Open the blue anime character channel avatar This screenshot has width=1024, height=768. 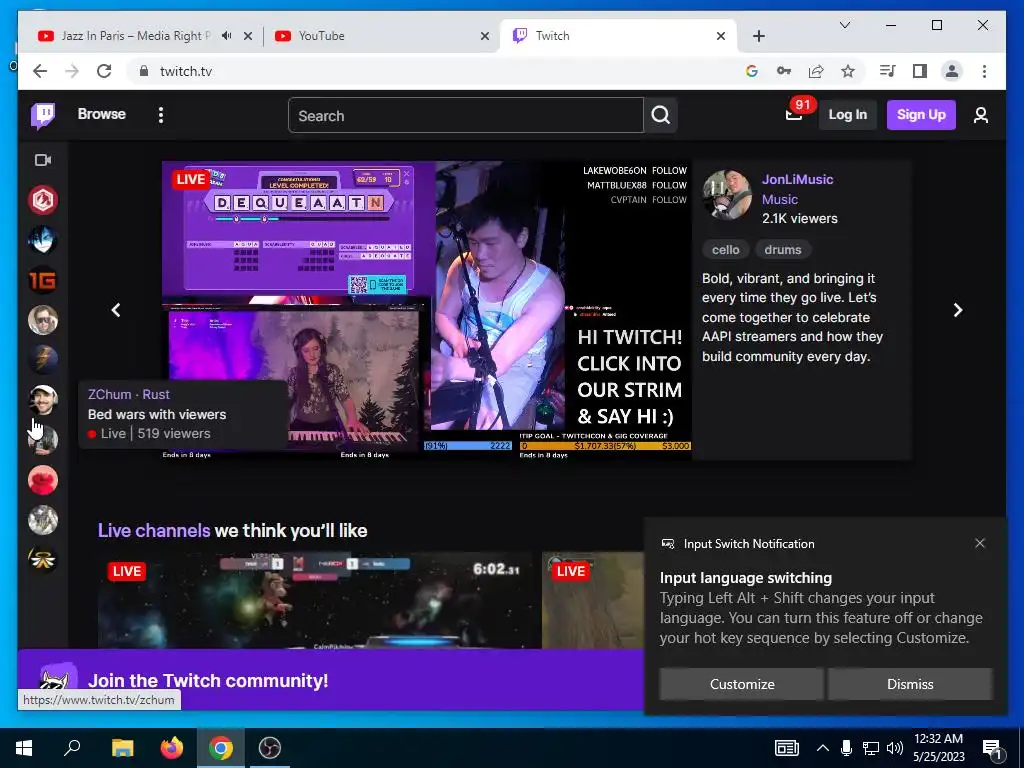pos(43,240)
